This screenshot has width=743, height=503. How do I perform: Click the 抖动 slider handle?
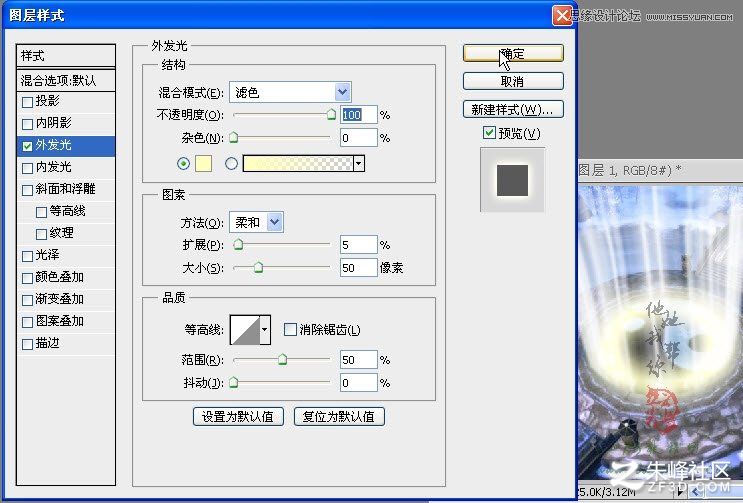(x=234, y=382)
